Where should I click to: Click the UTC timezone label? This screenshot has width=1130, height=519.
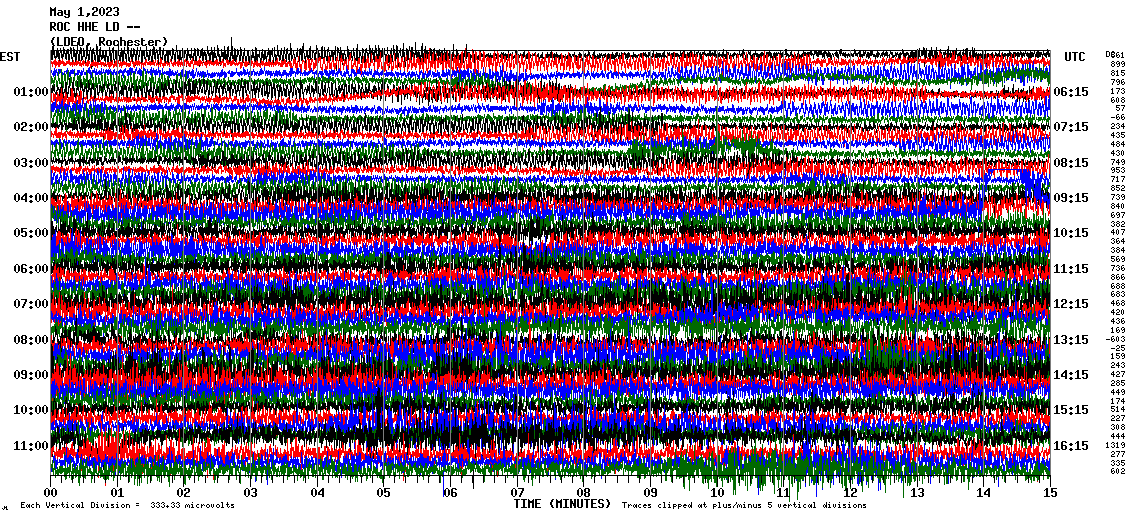pyautogui.click(x=1075, y=57)
